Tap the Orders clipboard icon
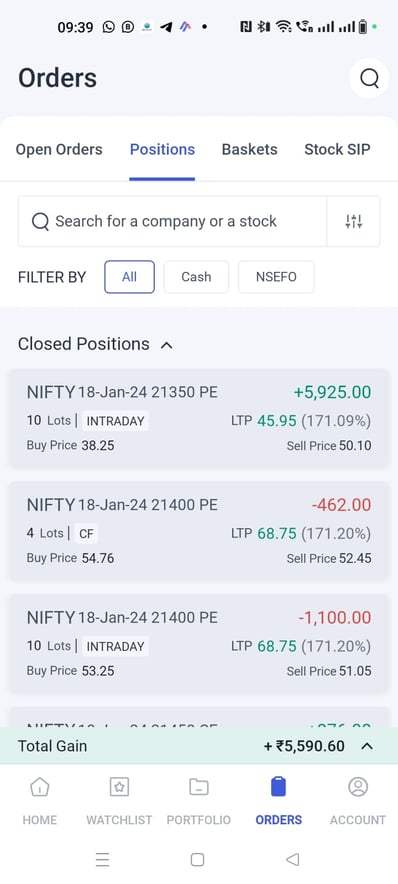This screenshot has height=884, width=398. [278, 786]
